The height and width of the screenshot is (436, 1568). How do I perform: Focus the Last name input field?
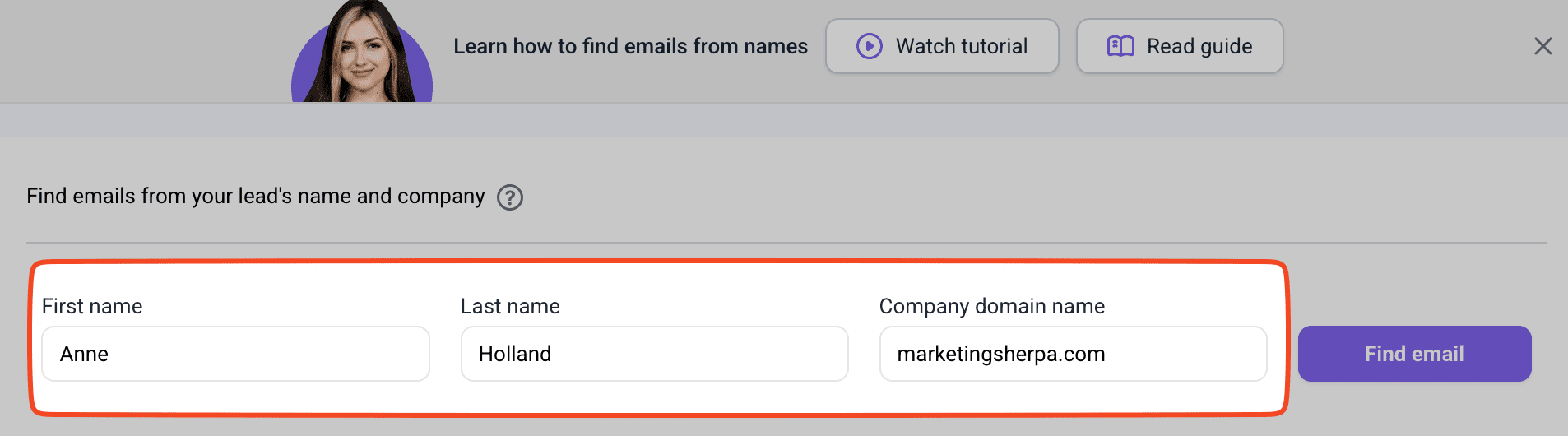654,354
